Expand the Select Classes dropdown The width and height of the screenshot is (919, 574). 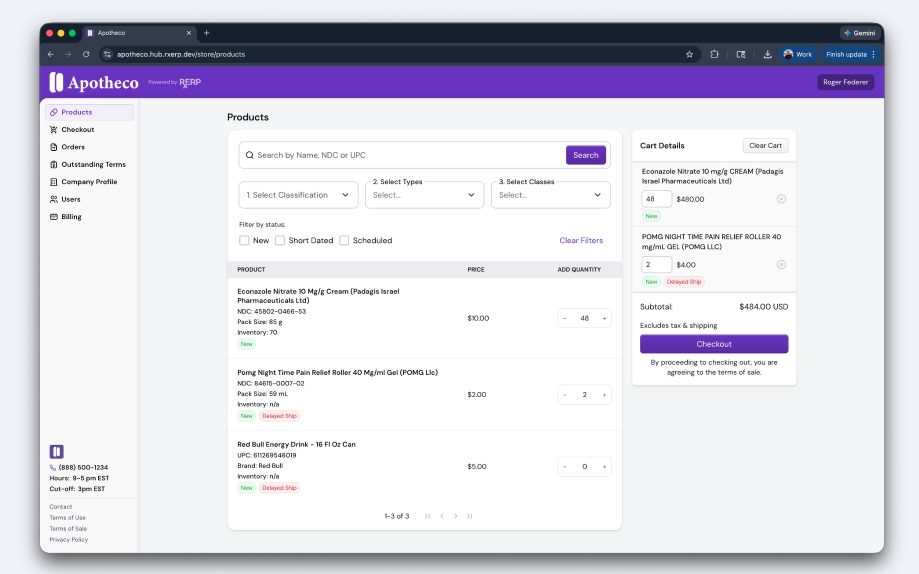point(550,195)
